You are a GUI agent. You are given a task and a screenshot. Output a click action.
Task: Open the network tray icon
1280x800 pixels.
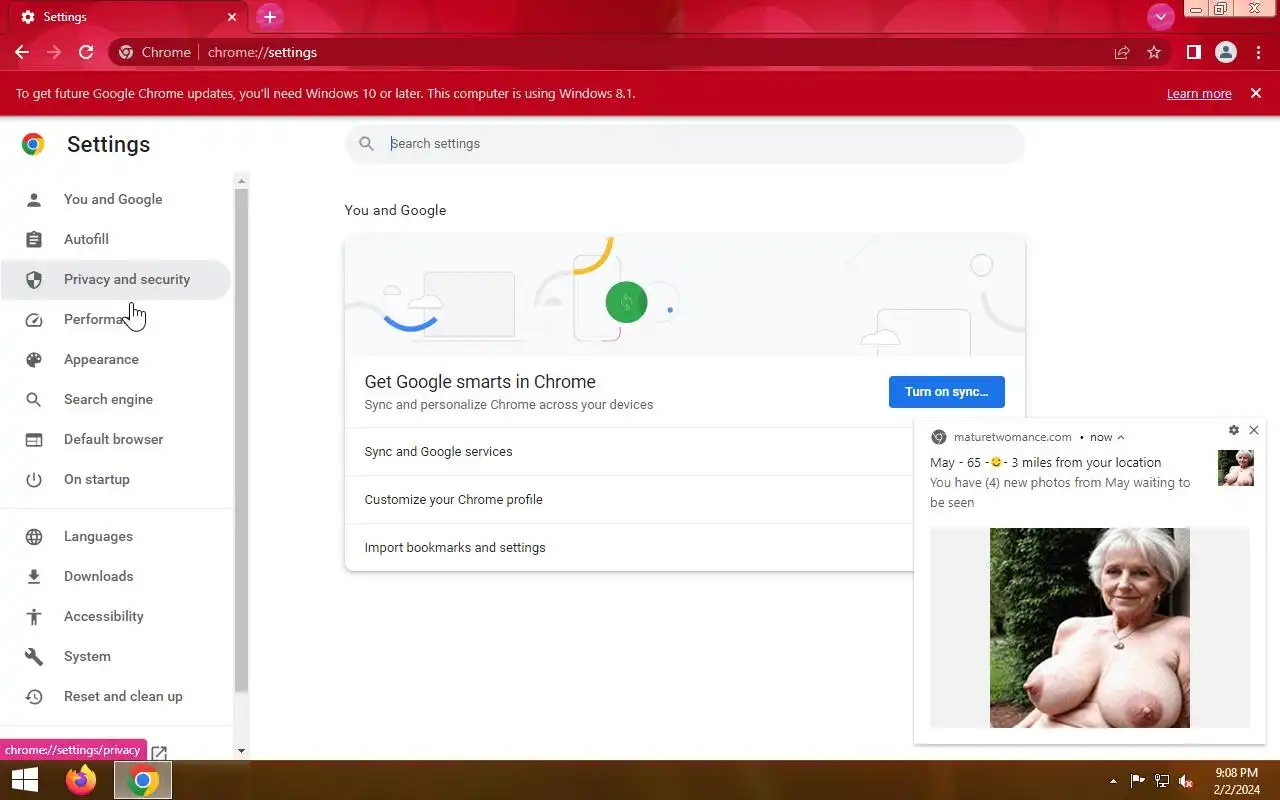tap(1162, 781)
